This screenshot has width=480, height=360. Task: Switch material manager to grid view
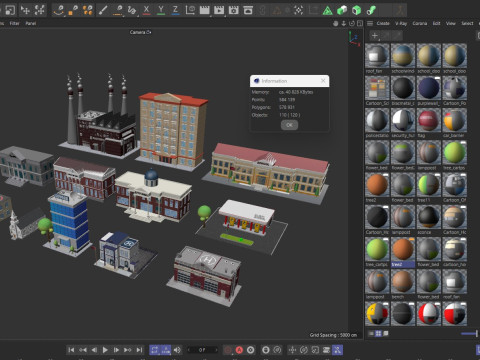point(378,333)
